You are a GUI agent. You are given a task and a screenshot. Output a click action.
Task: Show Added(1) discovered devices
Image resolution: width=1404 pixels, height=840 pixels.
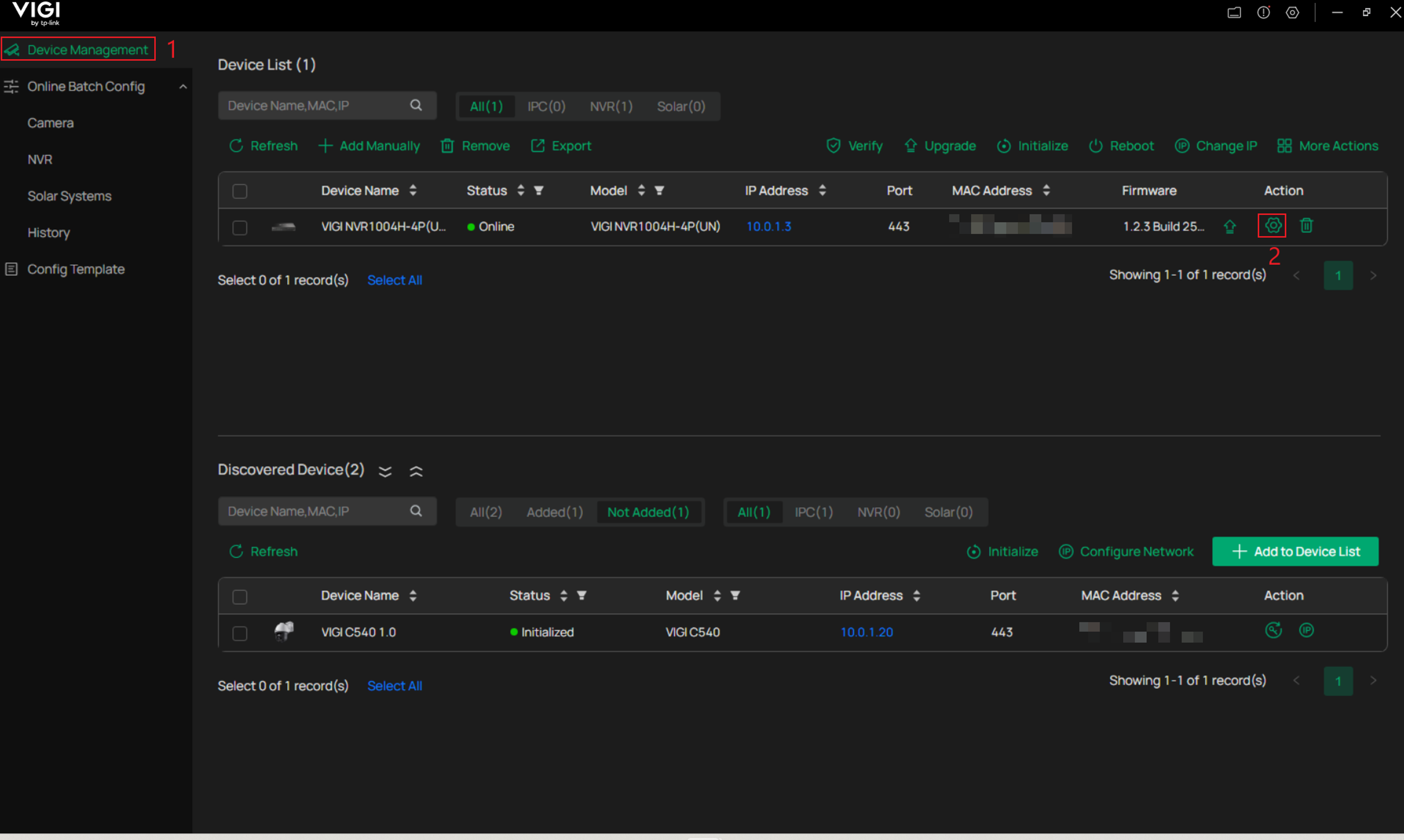click(555, 512)
